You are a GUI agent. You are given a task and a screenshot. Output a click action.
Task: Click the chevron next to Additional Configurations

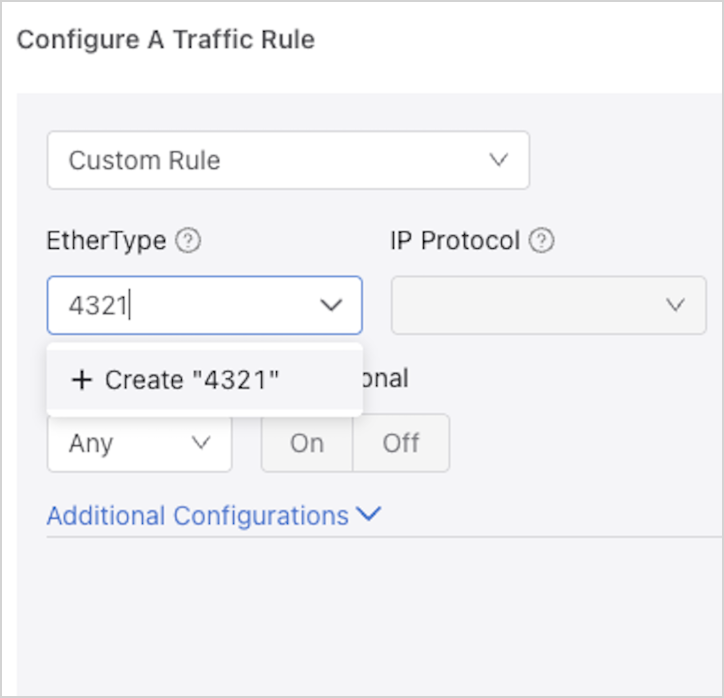coord(369,515)
